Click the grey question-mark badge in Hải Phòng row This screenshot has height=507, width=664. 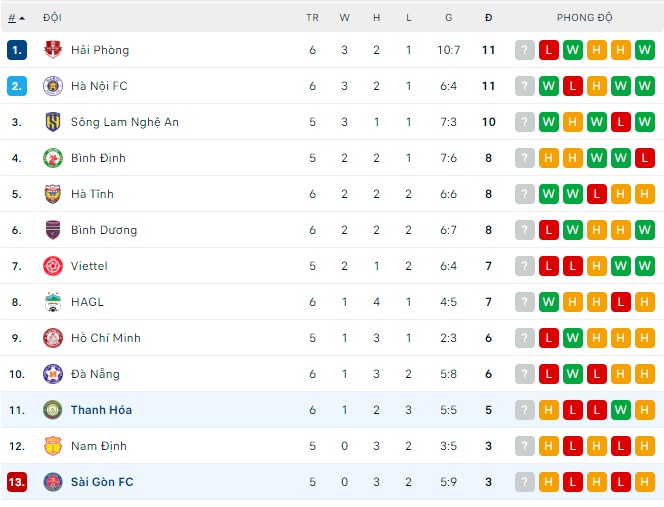point(525,50)
